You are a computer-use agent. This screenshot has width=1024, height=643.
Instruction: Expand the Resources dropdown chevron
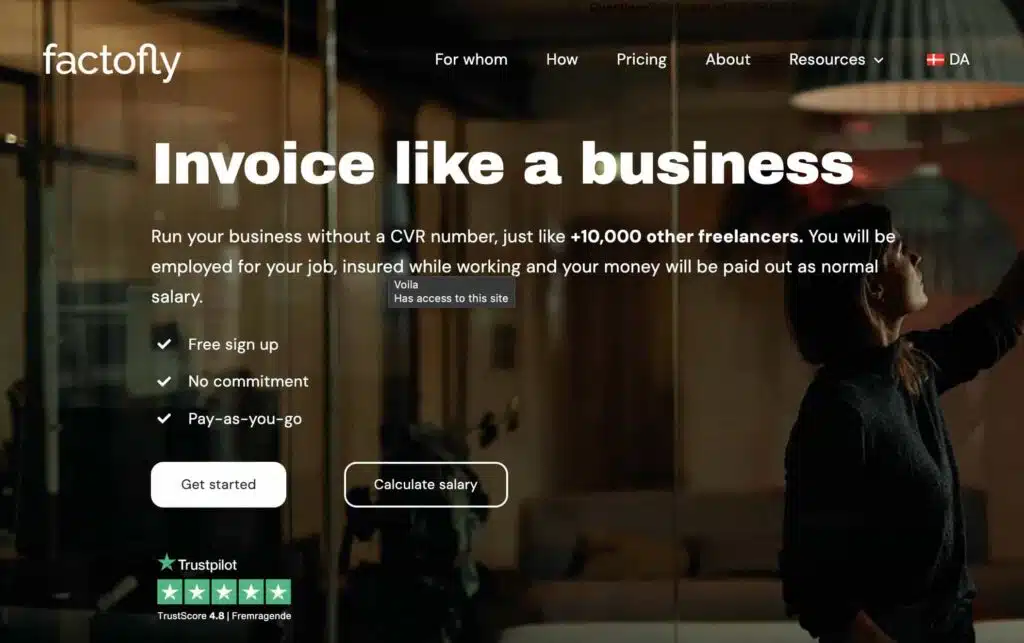879,60
